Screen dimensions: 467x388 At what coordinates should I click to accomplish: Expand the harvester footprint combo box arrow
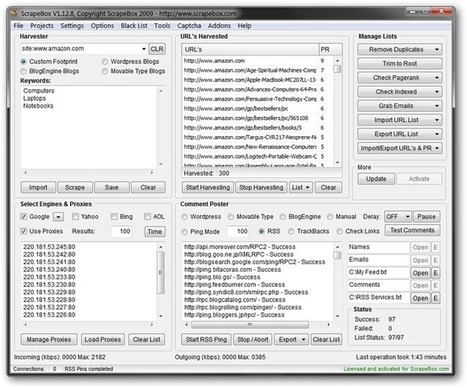[x=144, y=49]
